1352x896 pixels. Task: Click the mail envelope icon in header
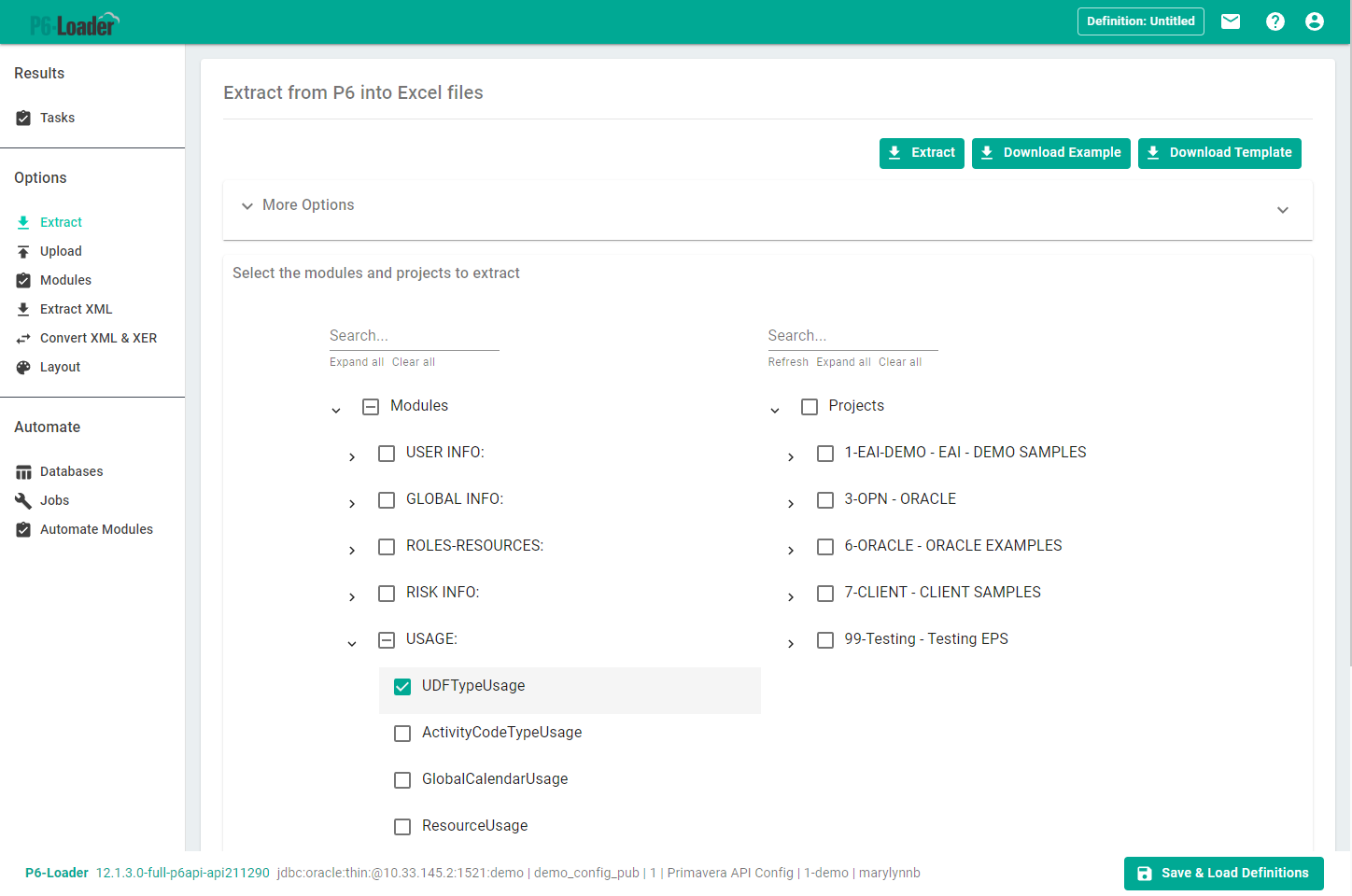[x=1231, y=21]
